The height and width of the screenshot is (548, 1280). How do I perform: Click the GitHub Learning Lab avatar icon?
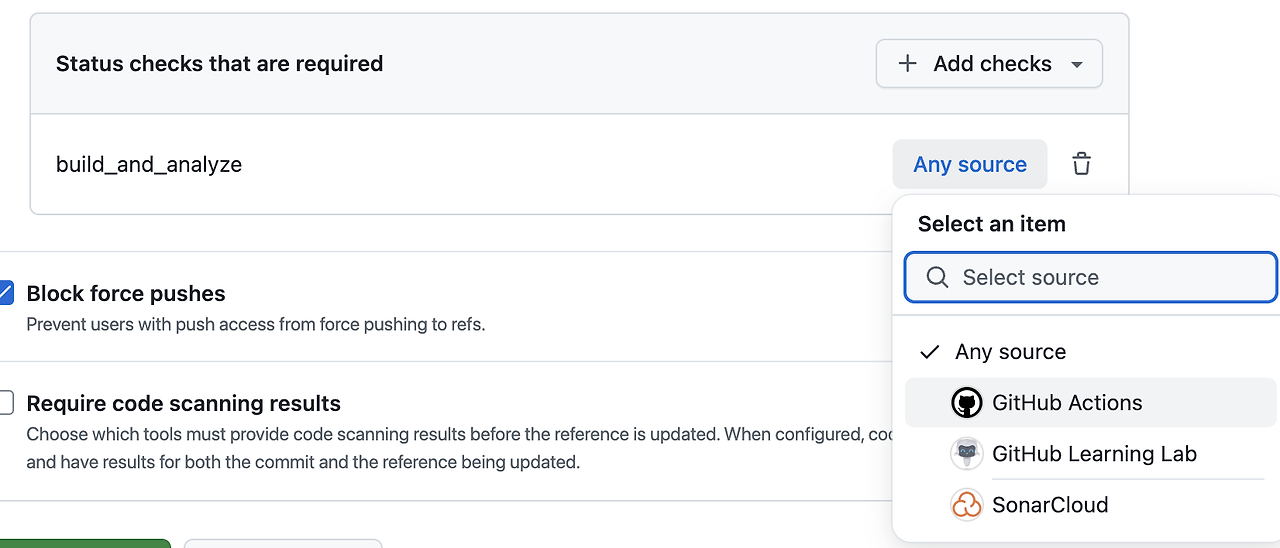(966, 454)
